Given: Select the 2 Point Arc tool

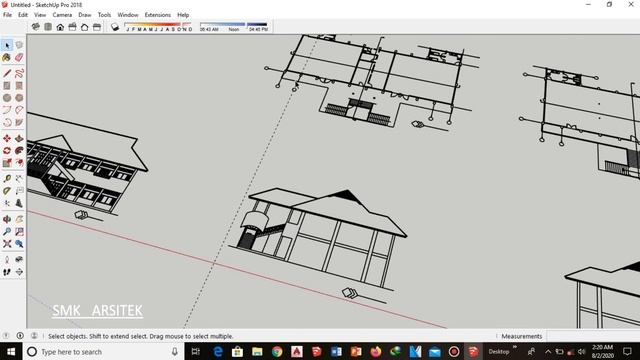Looking at the screenshot, I should (19, 110).
